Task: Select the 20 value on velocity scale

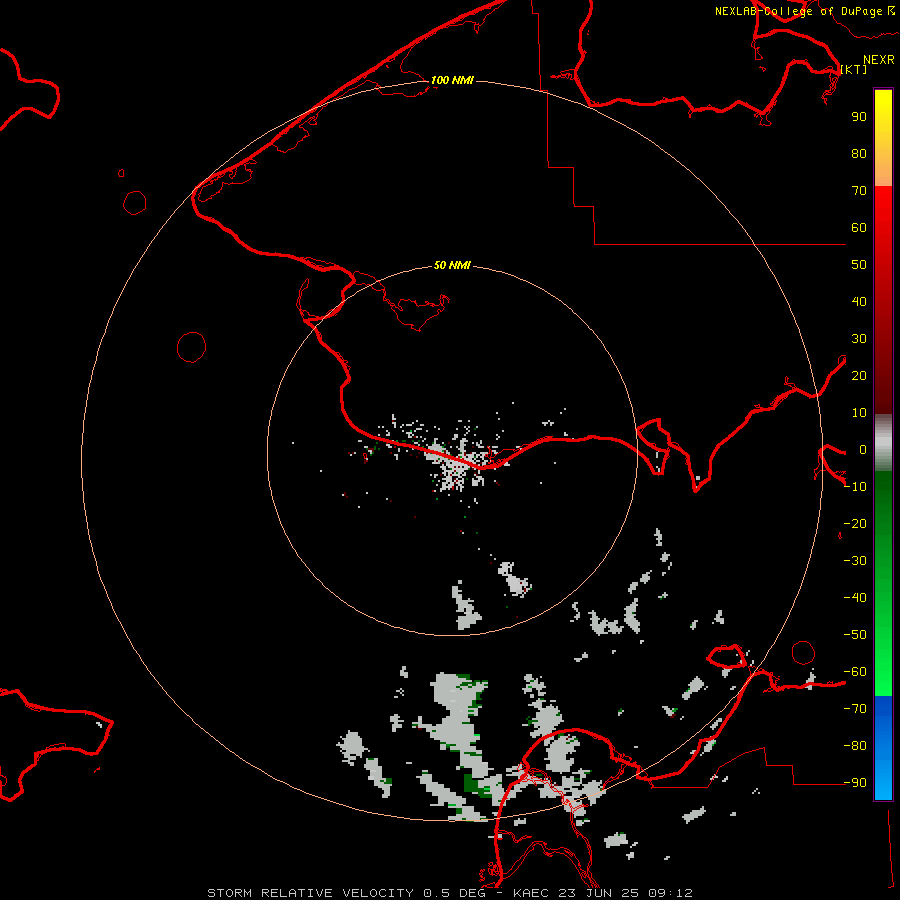Action: (x=859, y=375)
